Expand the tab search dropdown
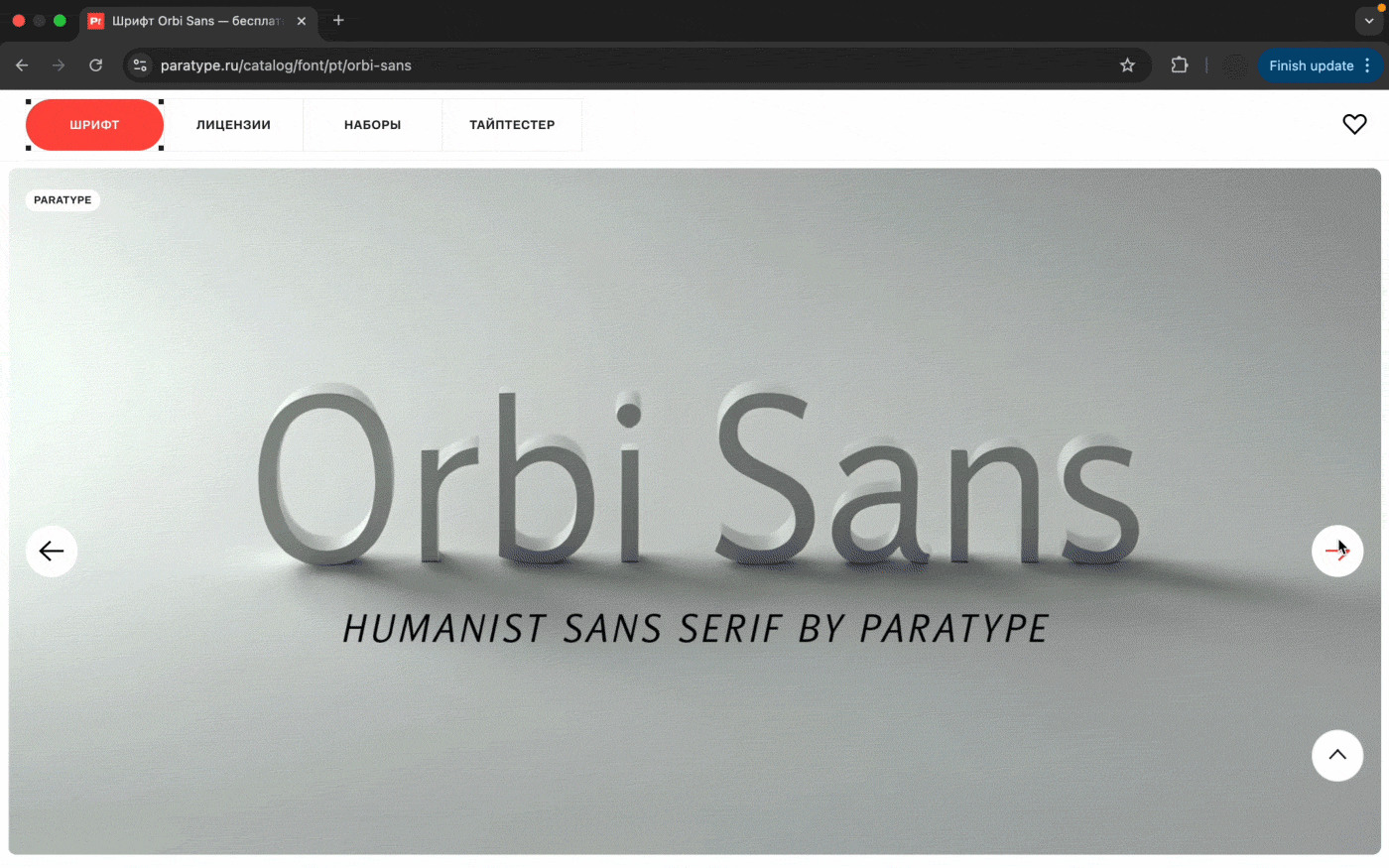Viewport: 1389px width, 868px height. pos(1369,21)
